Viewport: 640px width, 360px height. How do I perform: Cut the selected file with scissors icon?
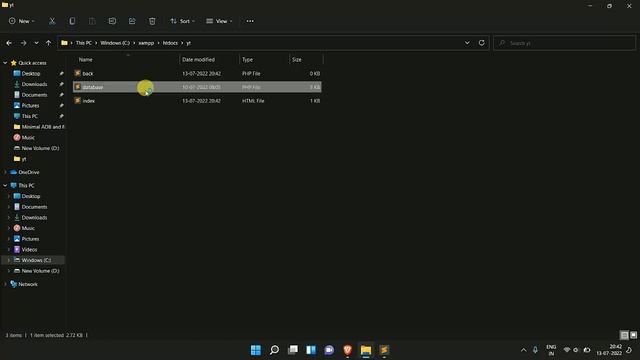52,21
